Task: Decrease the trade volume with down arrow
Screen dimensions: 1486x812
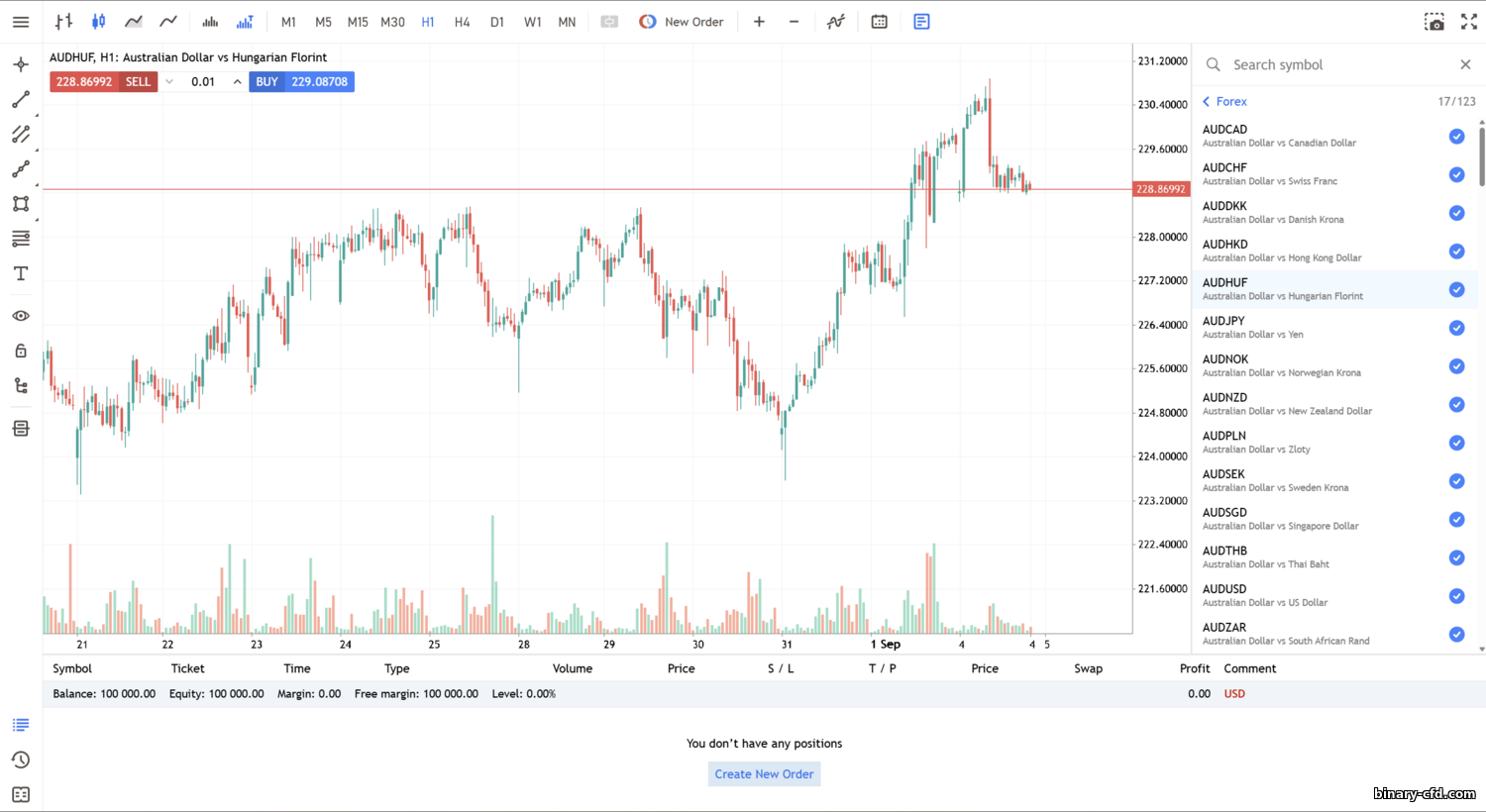Action: 169,82
